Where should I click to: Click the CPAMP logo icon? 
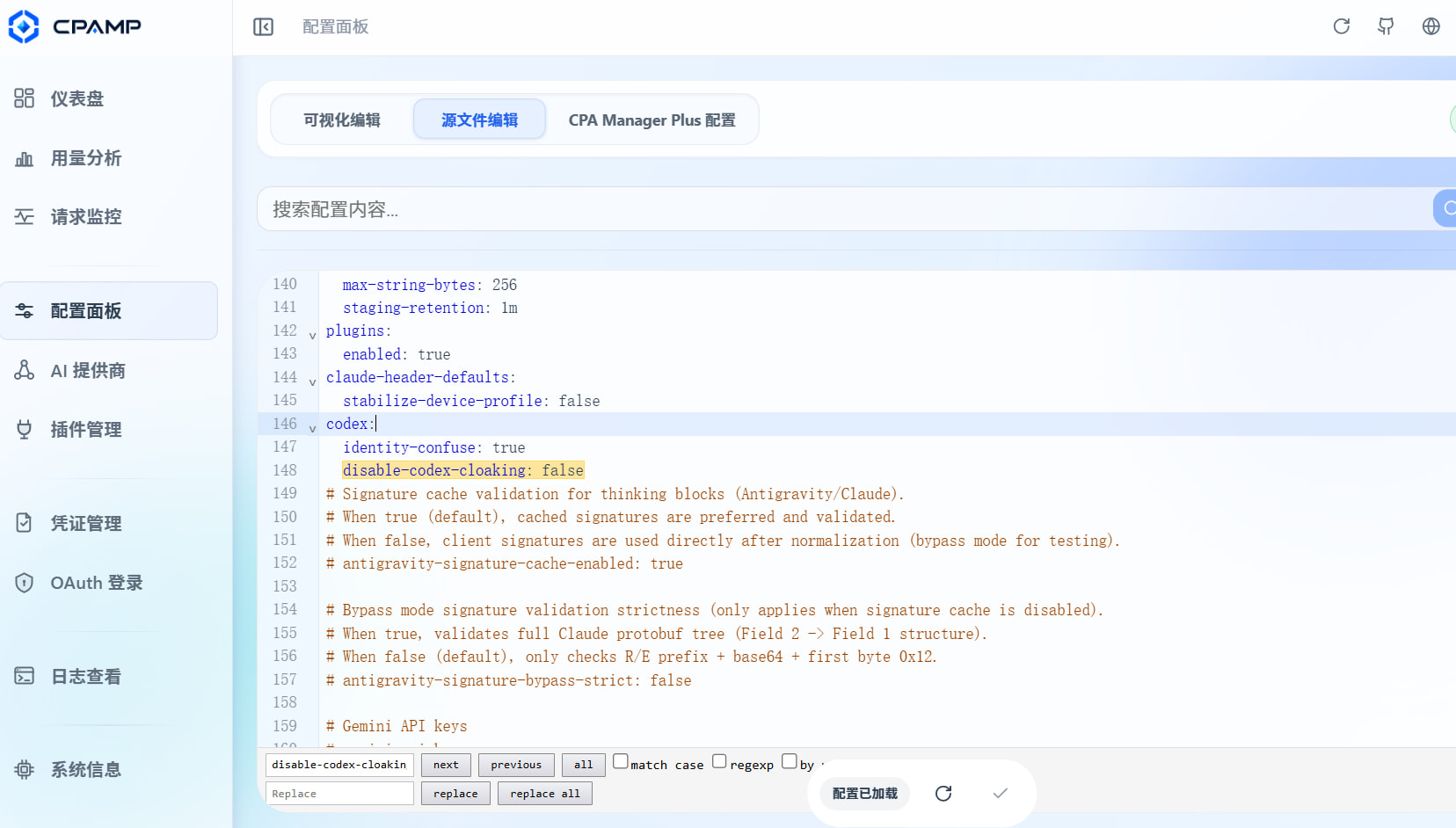24,26
